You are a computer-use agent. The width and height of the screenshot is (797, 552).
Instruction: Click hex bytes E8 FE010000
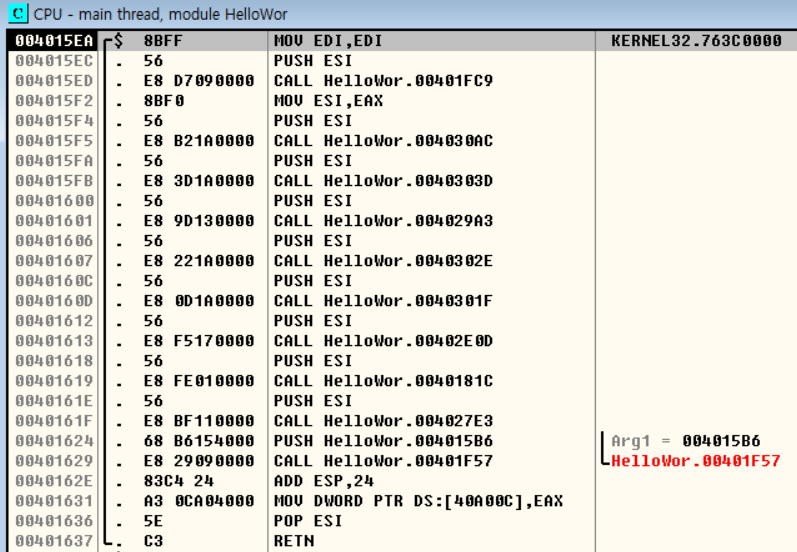(199, 381)
